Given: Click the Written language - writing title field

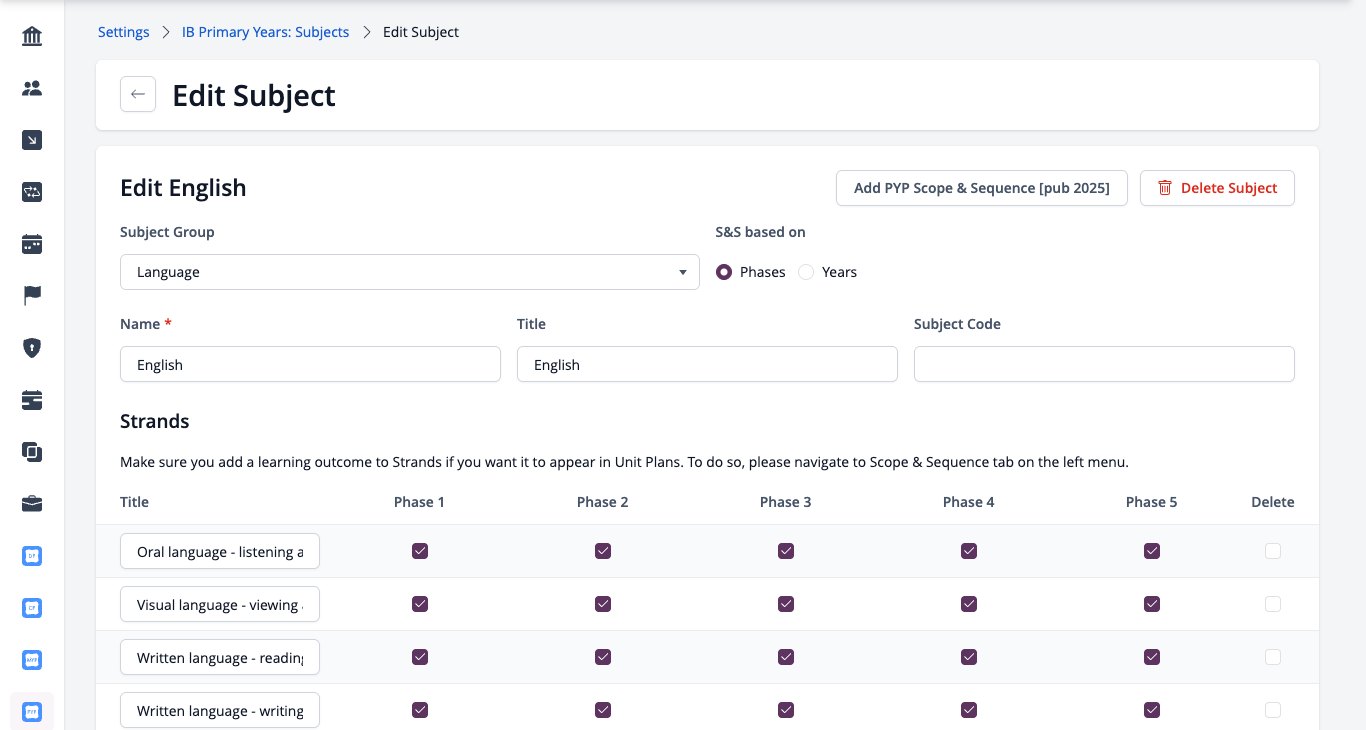Looking at the screenshot, I should [x=220, y=711].
